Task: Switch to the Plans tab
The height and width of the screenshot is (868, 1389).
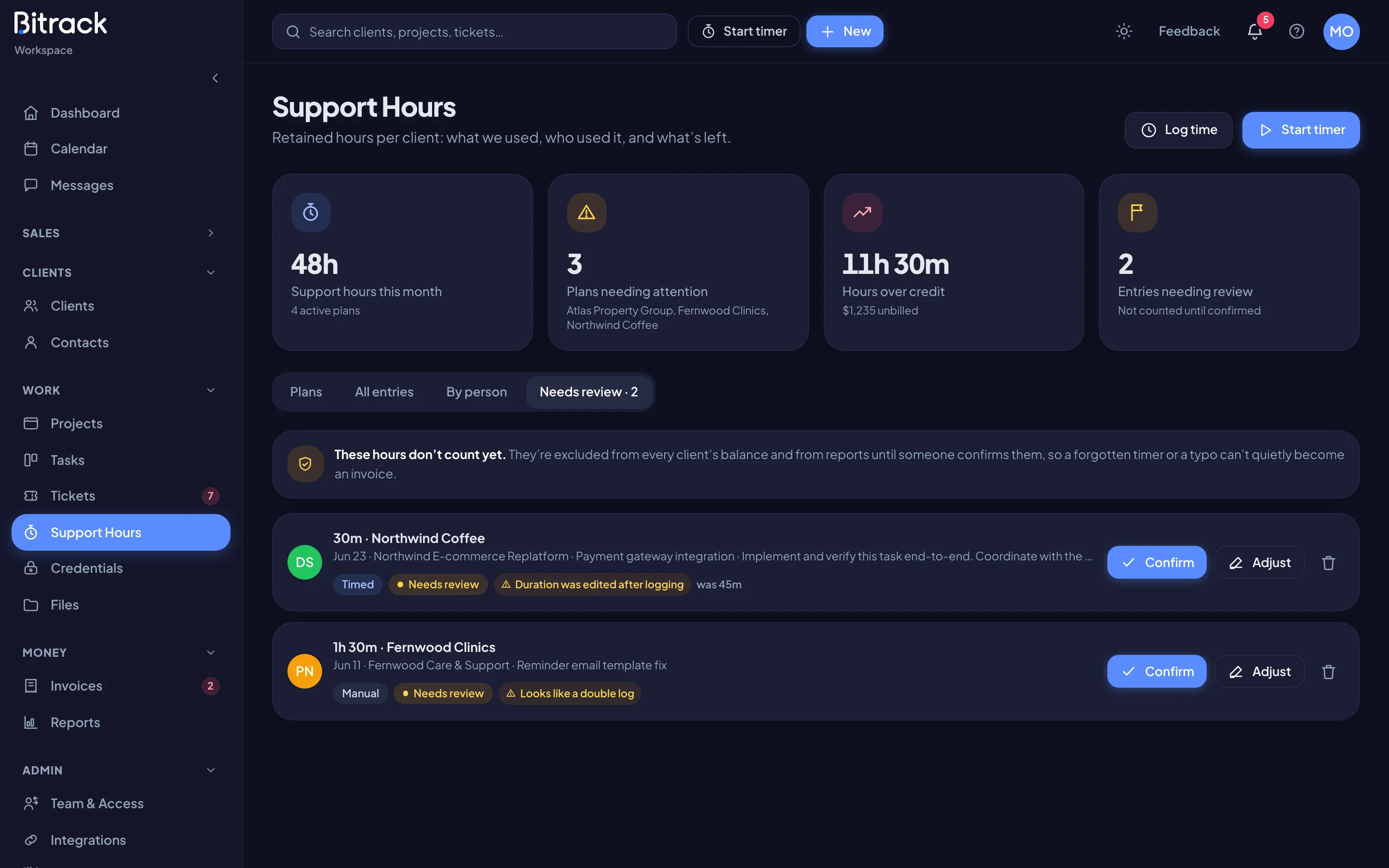Action: pos(306,392)
